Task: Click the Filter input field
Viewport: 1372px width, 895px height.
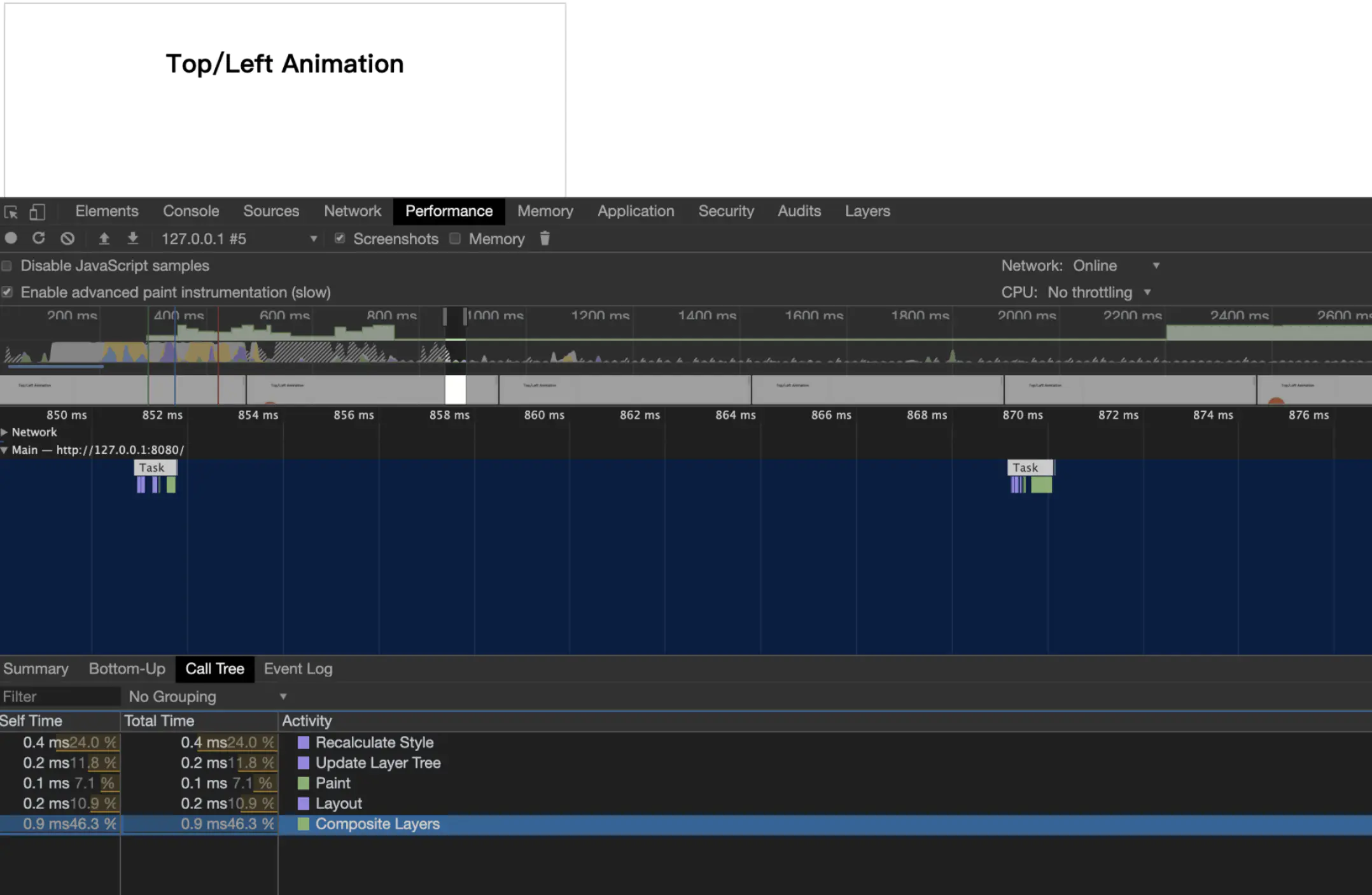Action: 60,697
